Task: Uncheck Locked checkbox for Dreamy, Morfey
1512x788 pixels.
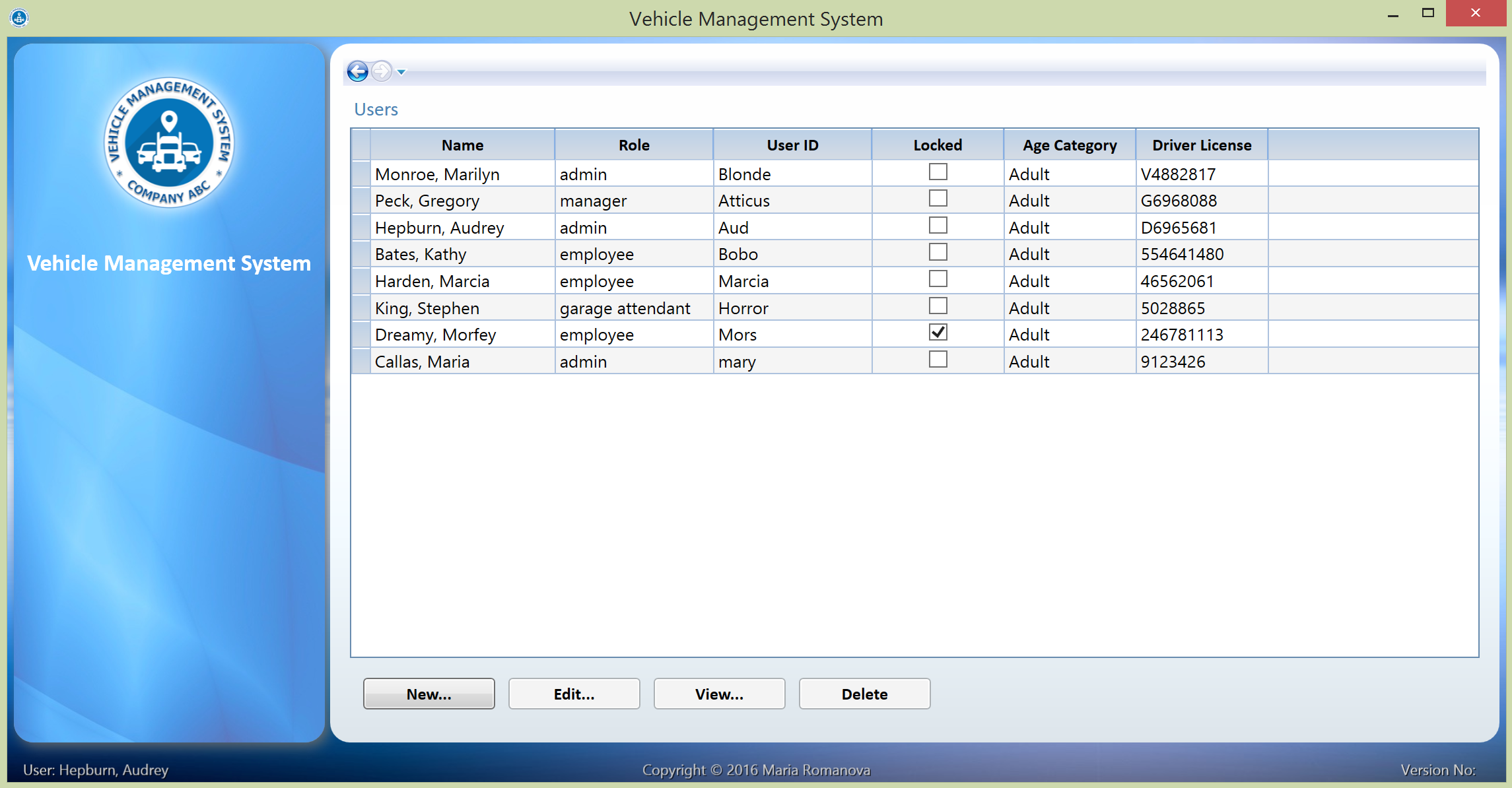Action: pos(937,333)
